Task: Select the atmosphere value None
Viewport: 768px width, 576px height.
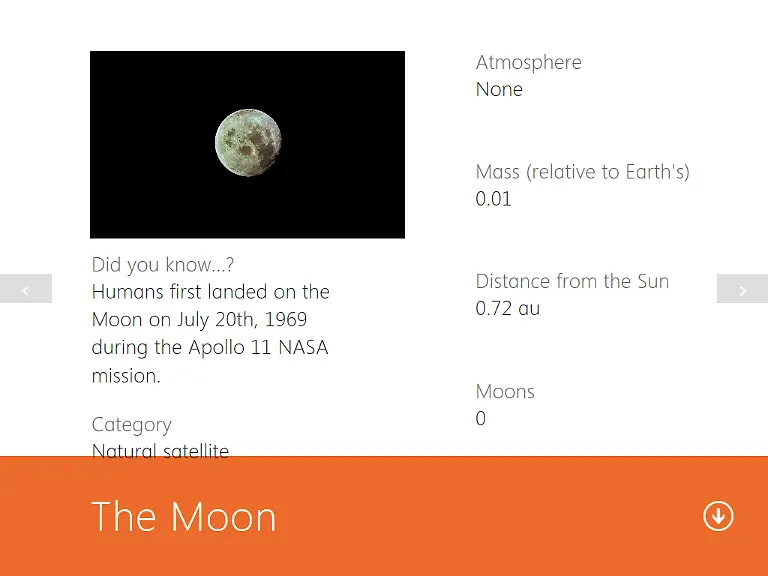Action: pos(499,89)
